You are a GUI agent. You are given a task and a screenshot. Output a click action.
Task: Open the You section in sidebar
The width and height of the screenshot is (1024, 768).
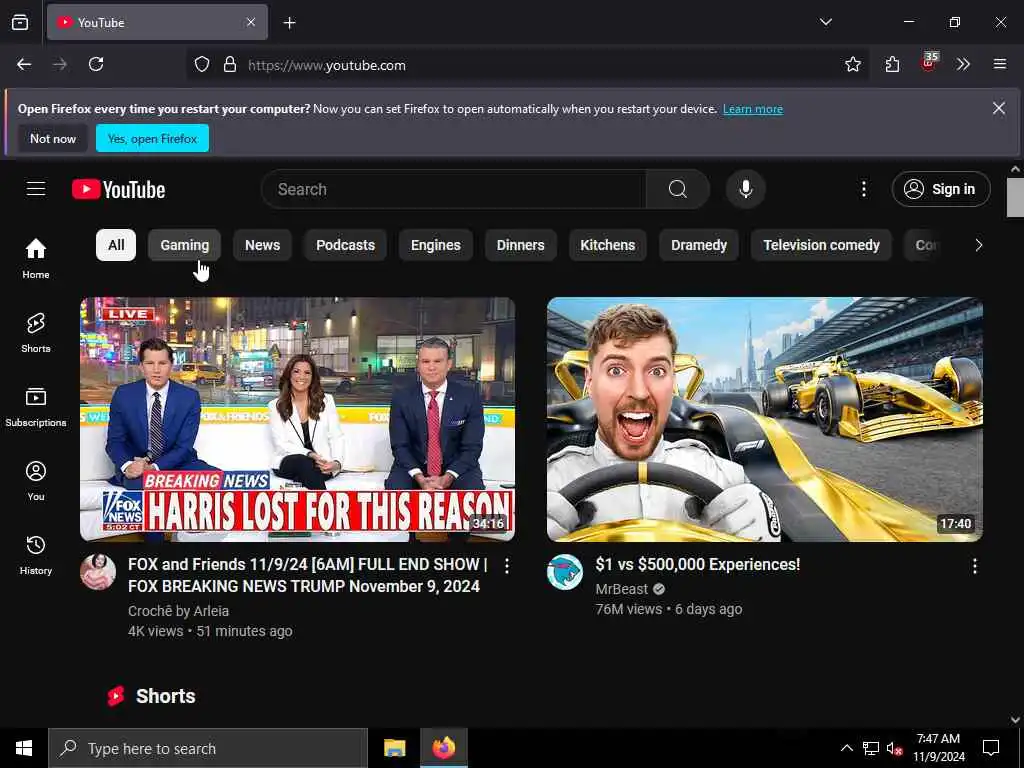click(x=36, y=481)
